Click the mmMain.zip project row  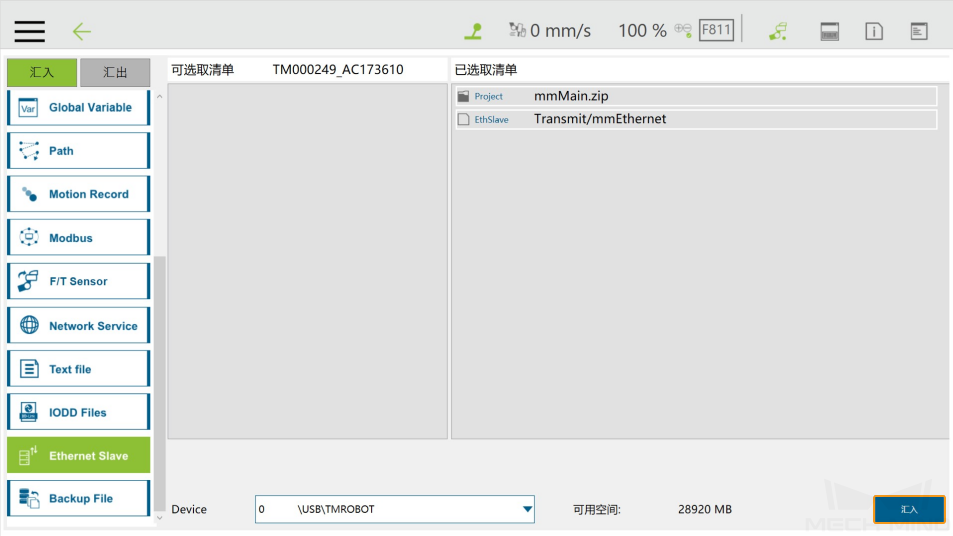(696, 96)
